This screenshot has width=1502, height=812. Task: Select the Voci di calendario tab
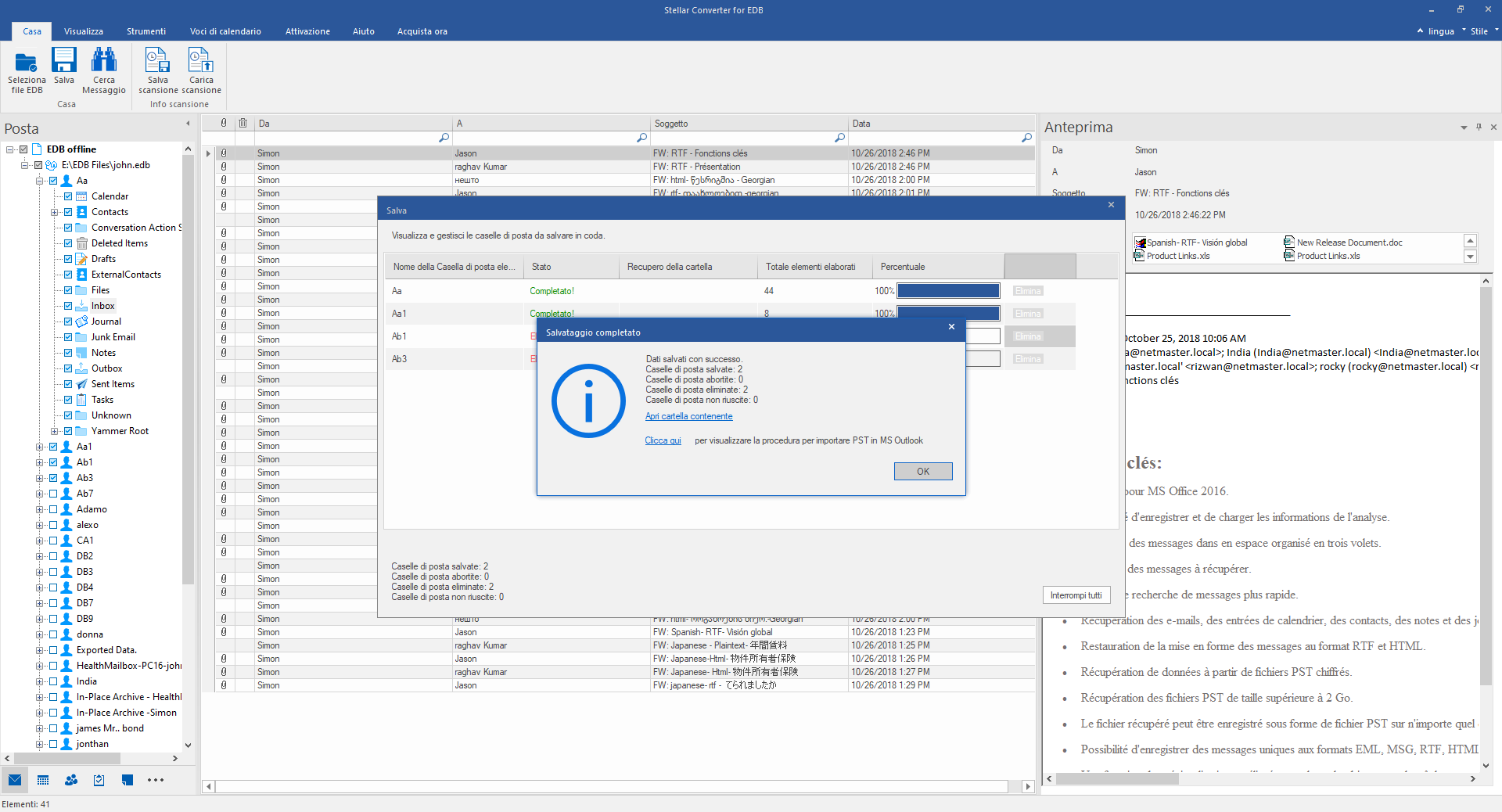225,31
